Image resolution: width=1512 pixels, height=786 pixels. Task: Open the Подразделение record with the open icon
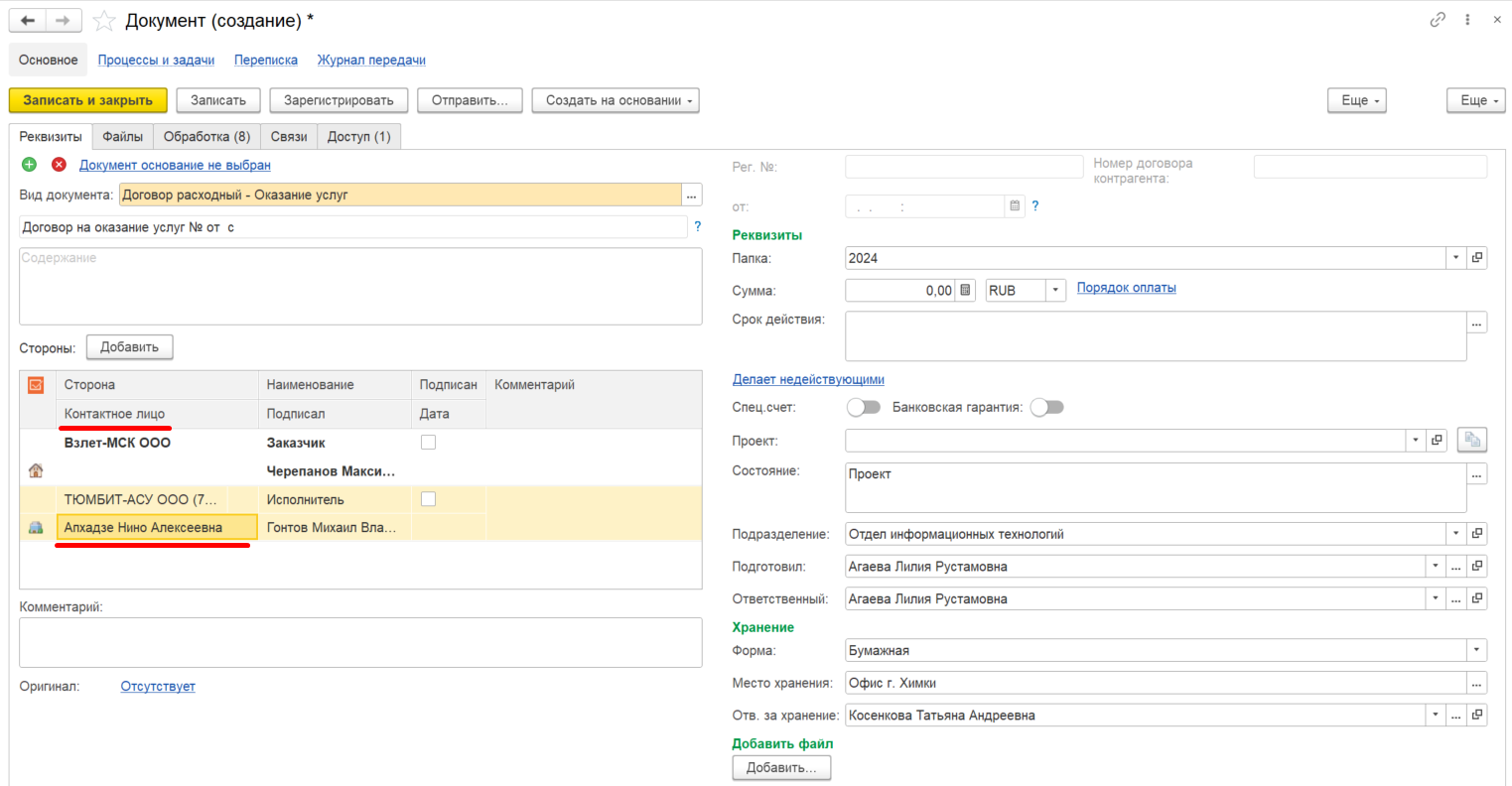tap(1477, 534)
